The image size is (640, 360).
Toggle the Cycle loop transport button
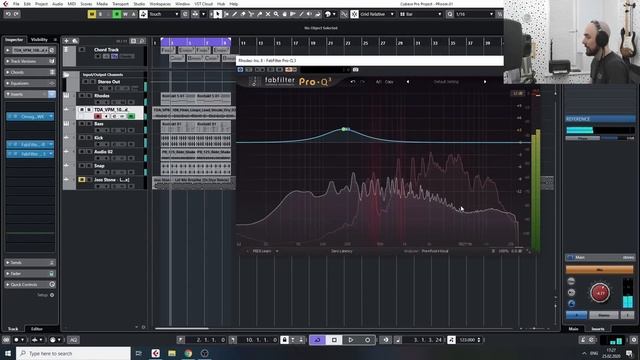317,340
